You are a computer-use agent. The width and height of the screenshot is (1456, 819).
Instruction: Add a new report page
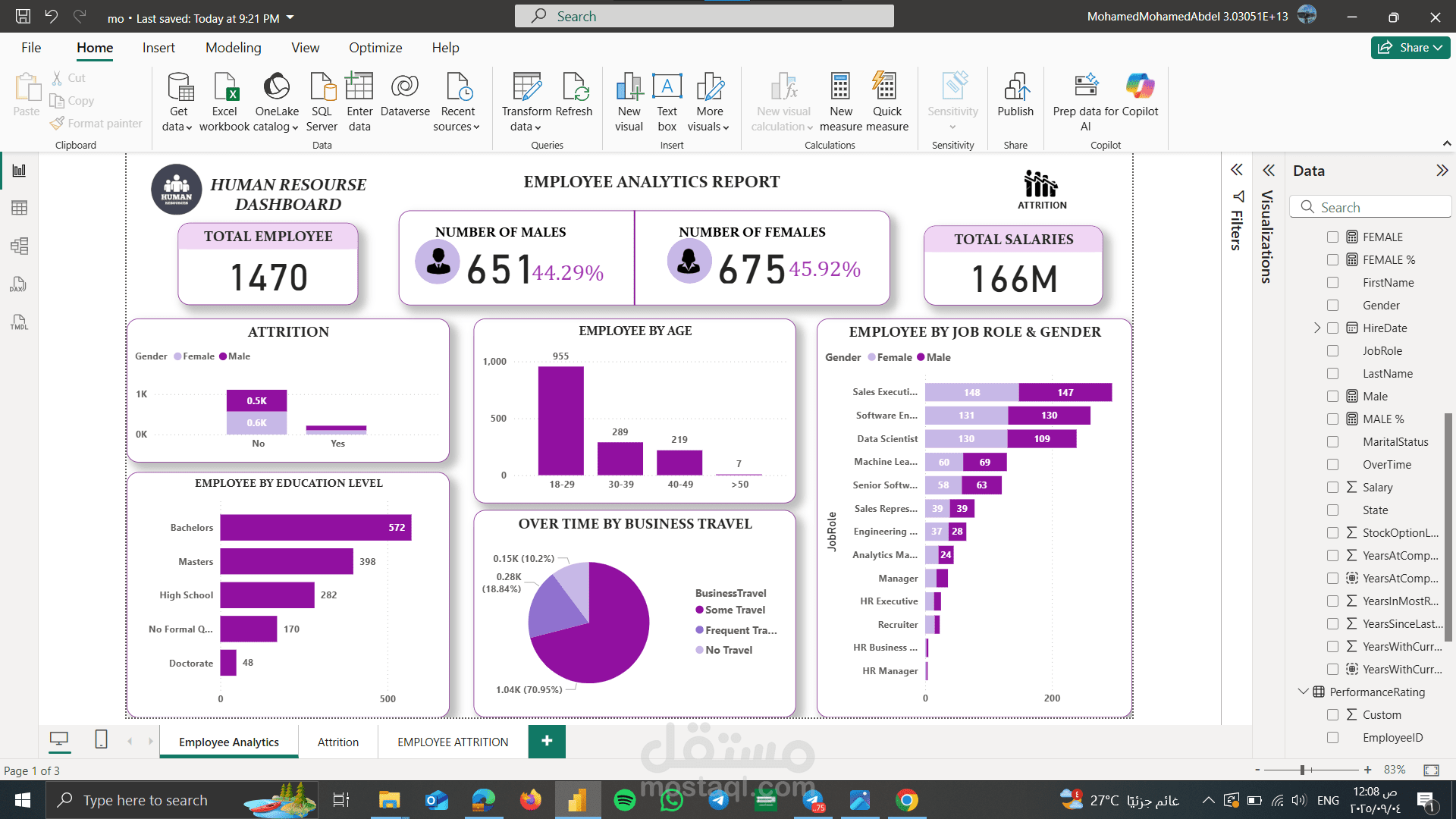tap(547, 741)
